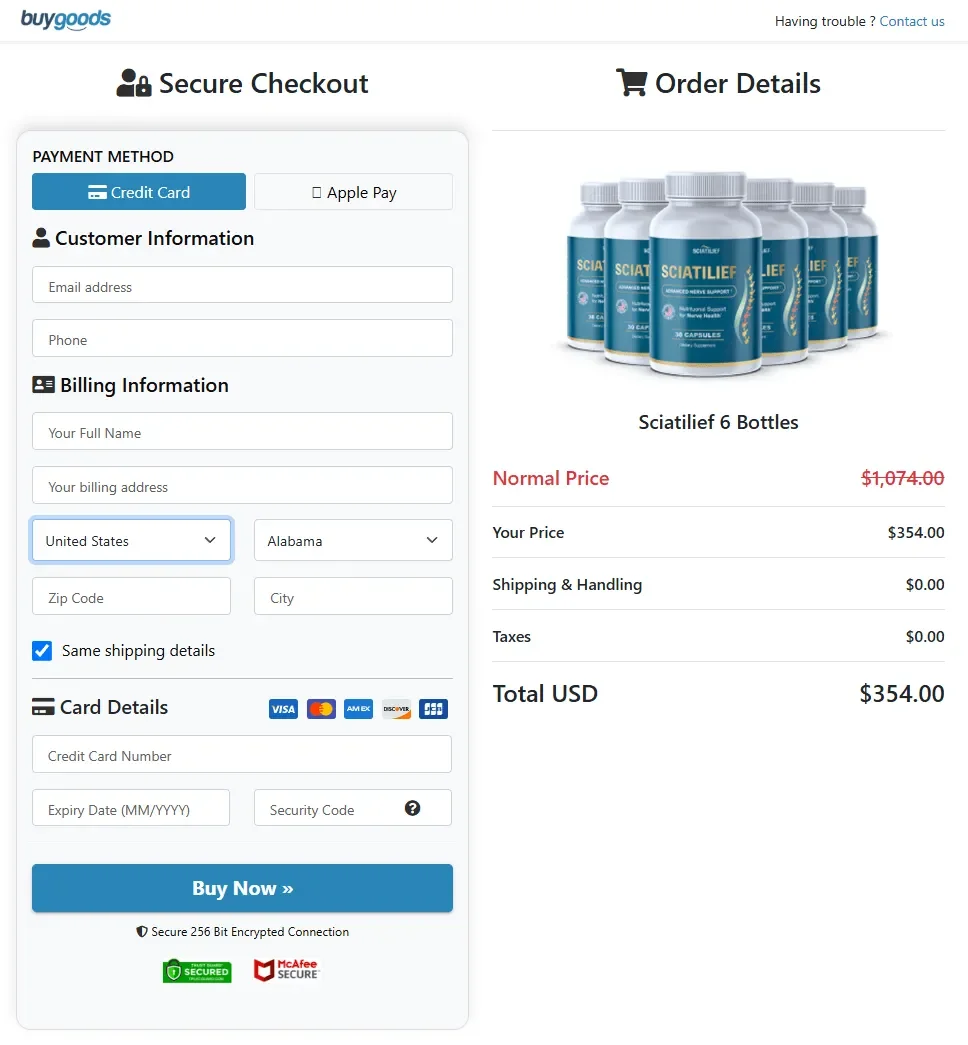
Task: Click the Discover card icon
Action: (396, 708)
